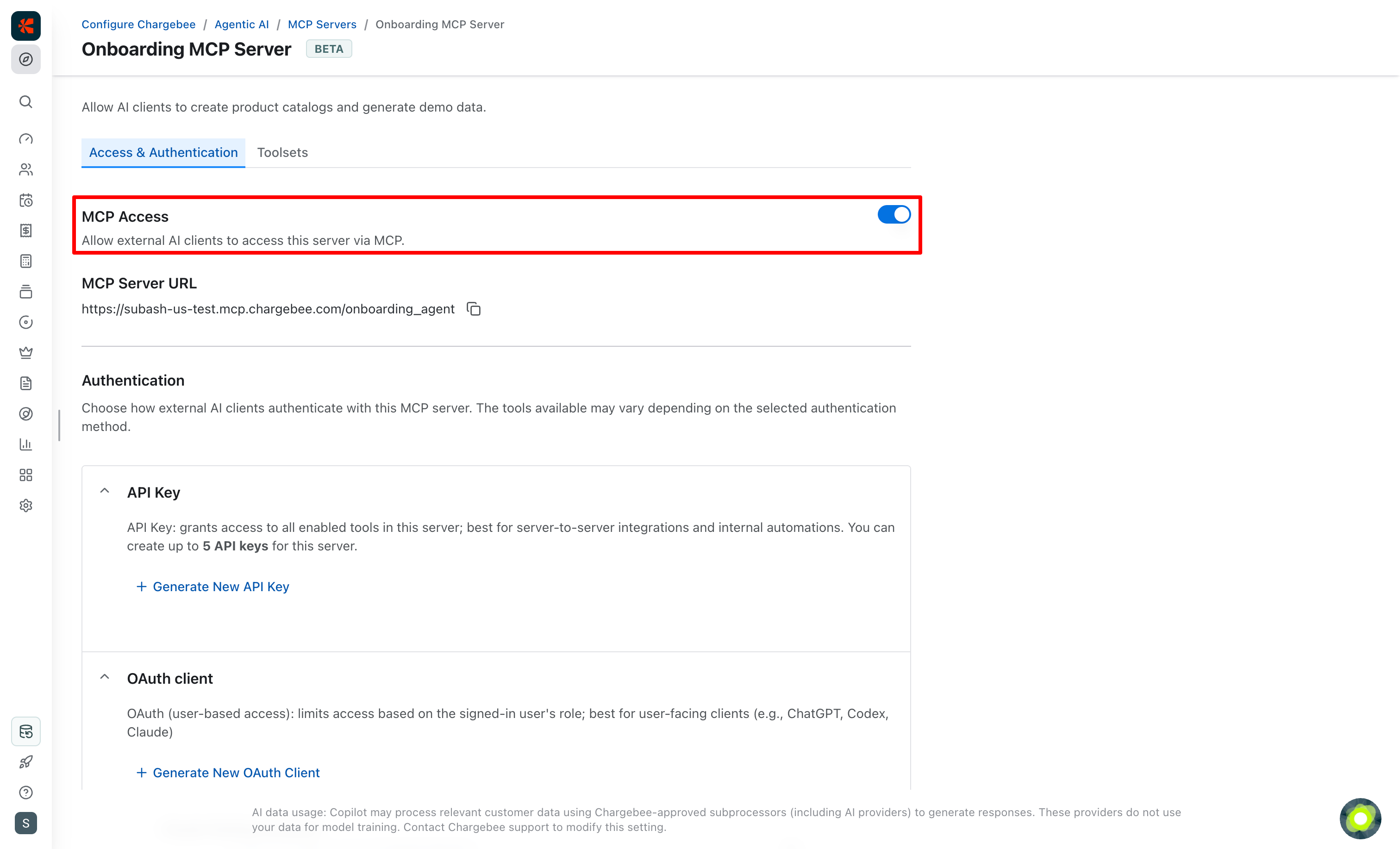Click the sidebar resize handle bar
The image size is (1400, 849).
59,425
